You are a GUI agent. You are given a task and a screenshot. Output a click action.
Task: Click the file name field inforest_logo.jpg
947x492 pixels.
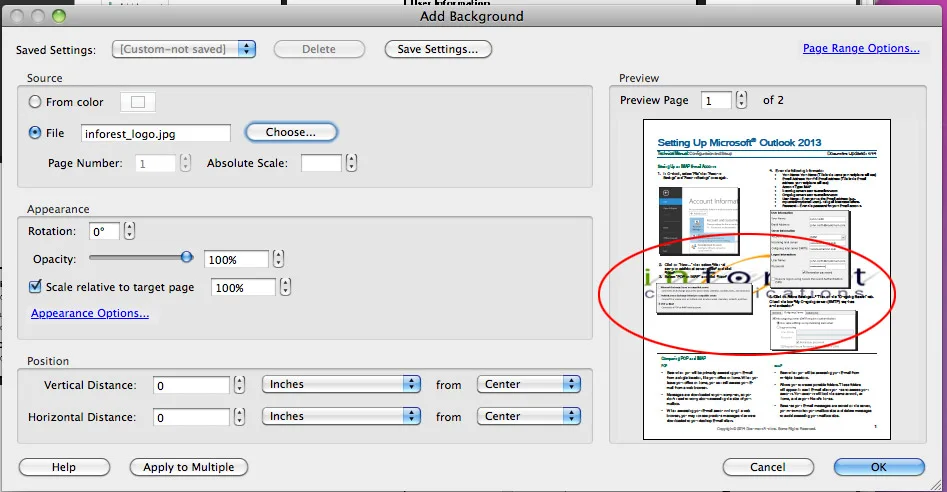click(156, 133)
